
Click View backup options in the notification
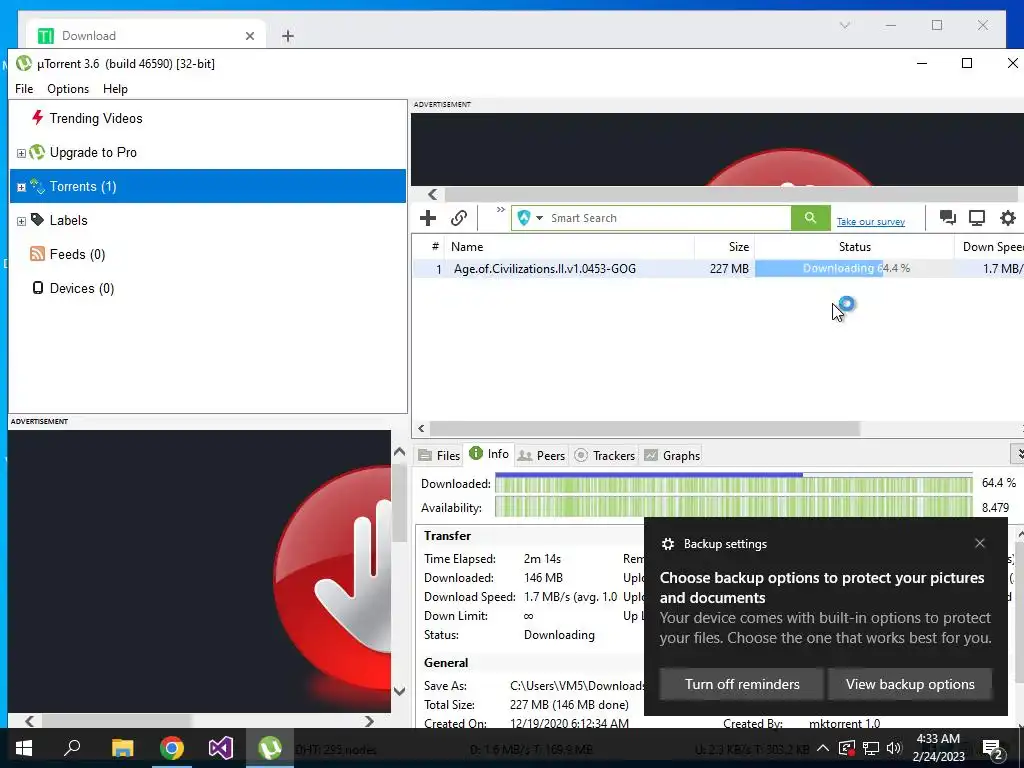click(910, 684)
